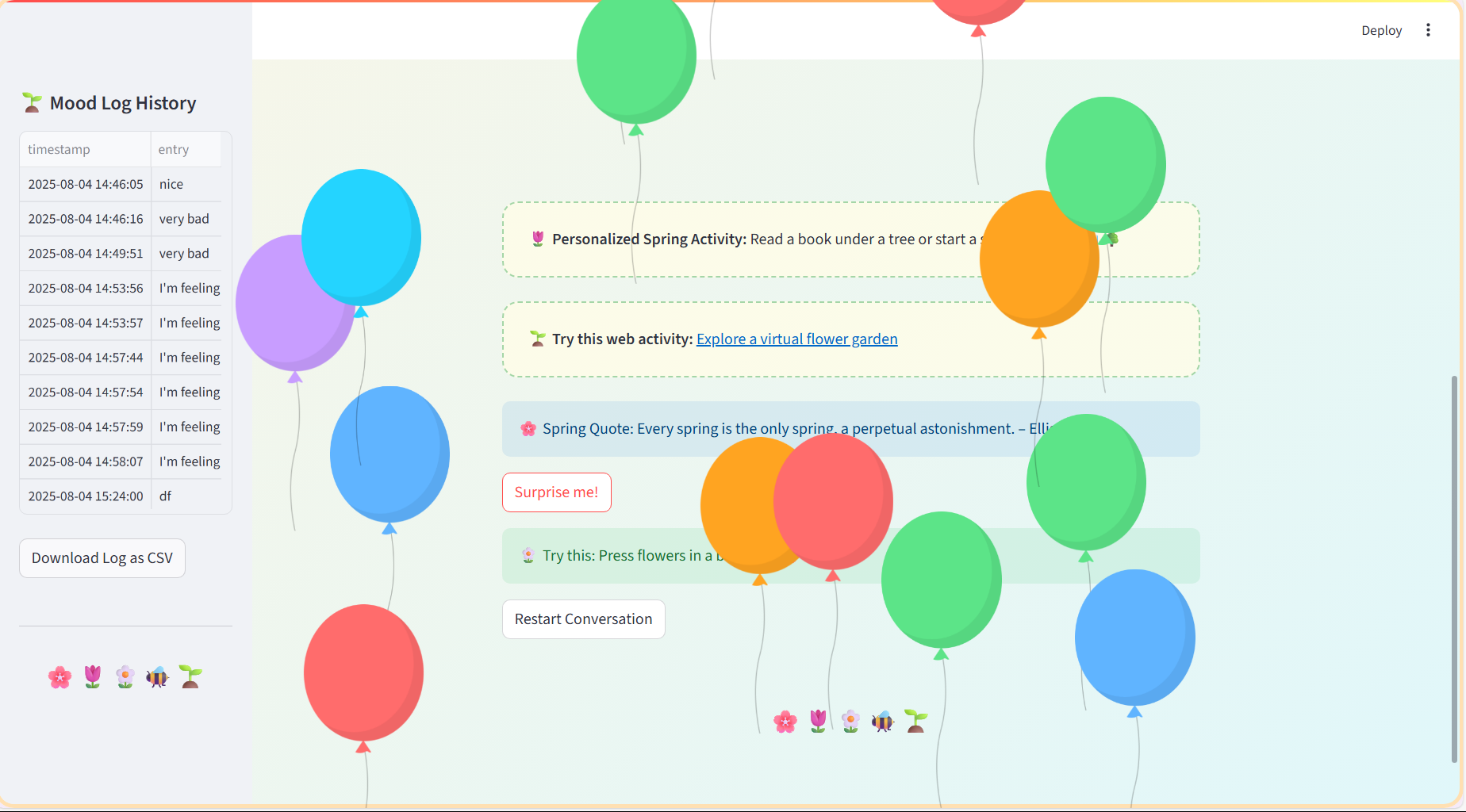The width and height of the screenshot is (1466, 812).
Task: Select the 'df' entry cell
Action: click(186, 496)
